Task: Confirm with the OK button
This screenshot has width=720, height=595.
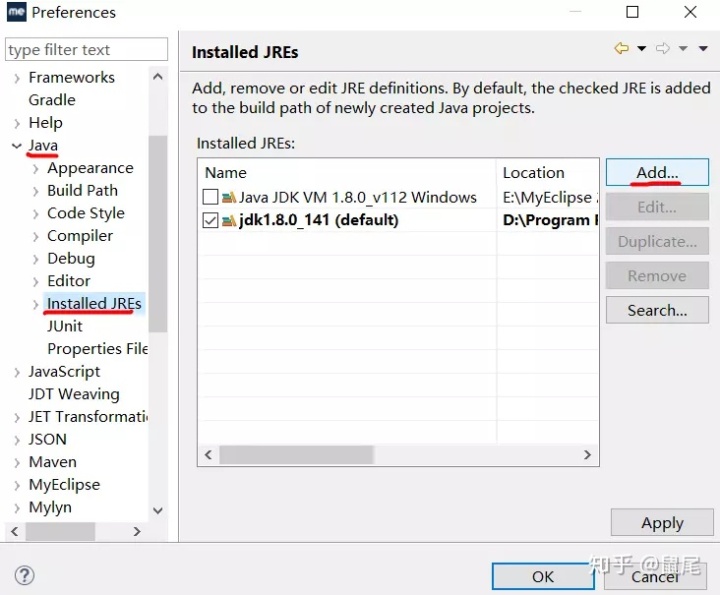Action: click(543, 576)
